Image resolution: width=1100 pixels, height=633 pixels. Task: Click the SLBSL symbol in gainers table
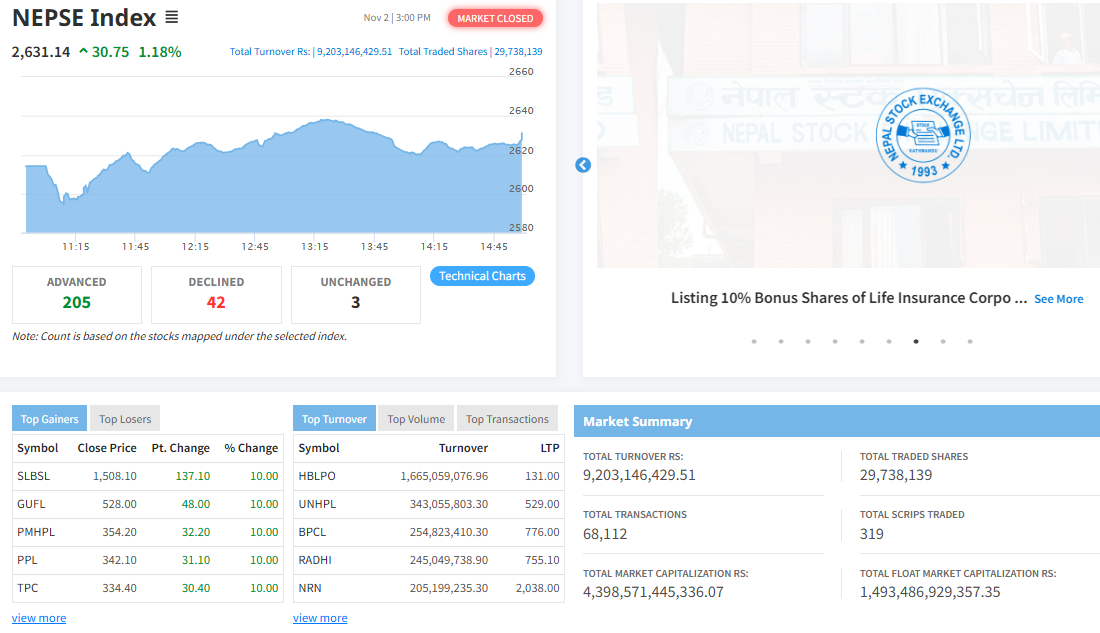coord(33,476)
